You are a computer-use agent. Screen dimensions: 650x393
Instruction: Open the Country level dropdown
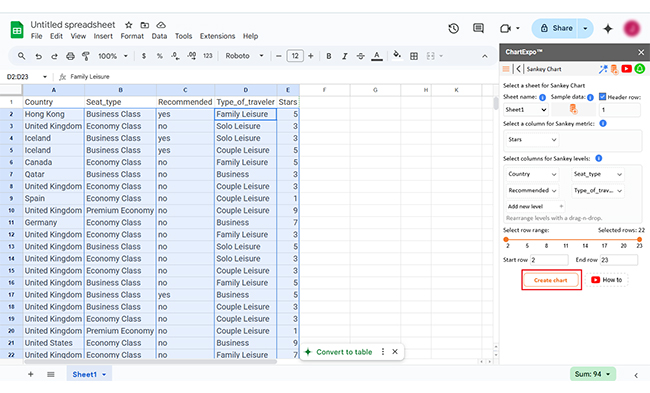point(532,174)
